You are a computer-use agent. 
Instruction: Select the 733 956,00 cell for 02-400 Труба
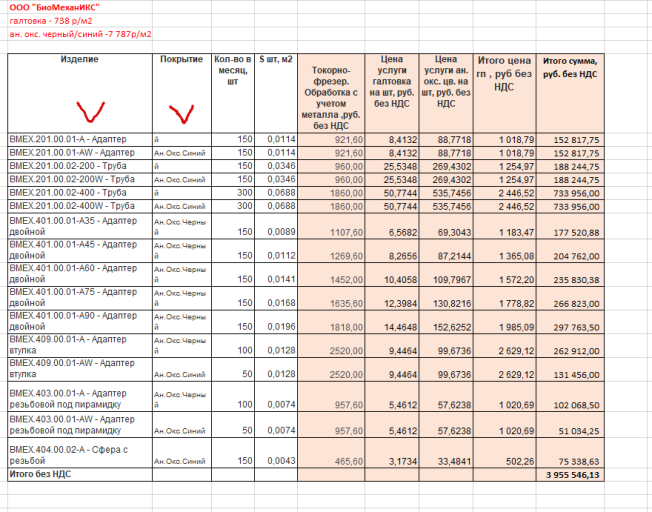570,193
